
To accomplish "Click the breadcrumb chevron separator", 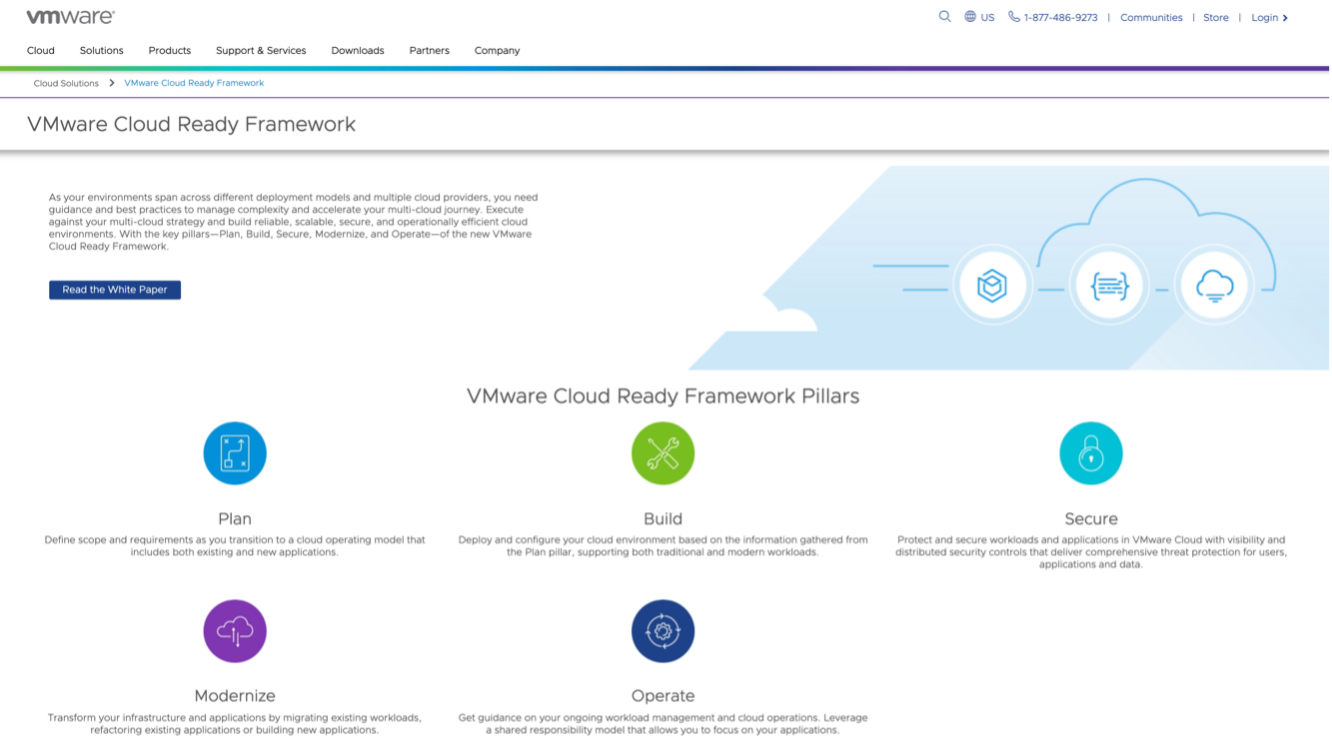I will [112, 83].
